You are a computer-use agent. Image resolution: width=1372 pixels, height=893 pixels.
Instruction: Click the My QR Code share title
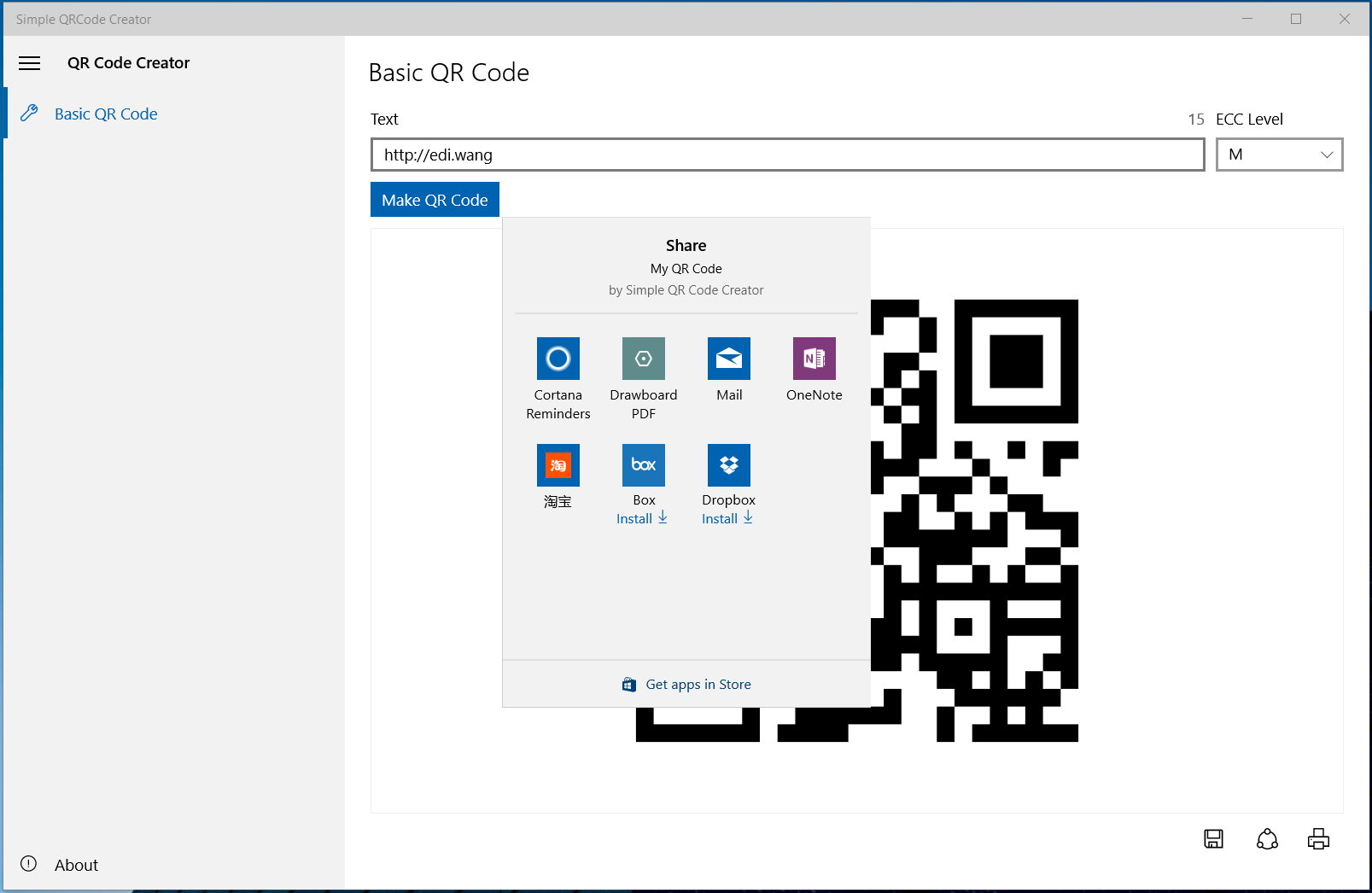coord(686,269)
